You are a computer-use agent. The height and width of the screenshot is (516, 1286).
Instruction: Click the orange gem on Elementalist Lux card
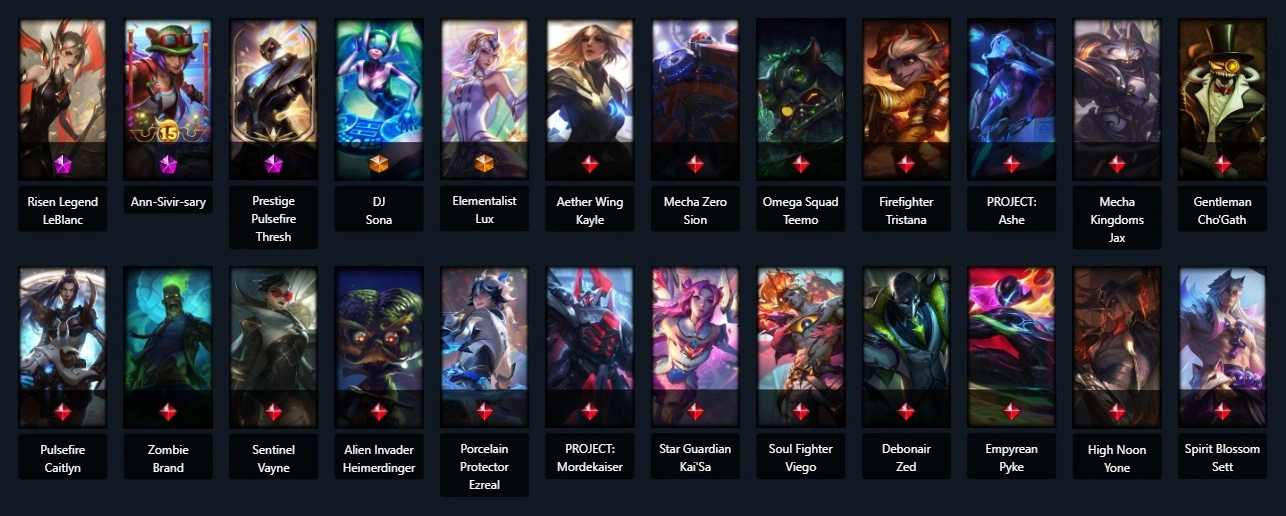tap(484, 163)
